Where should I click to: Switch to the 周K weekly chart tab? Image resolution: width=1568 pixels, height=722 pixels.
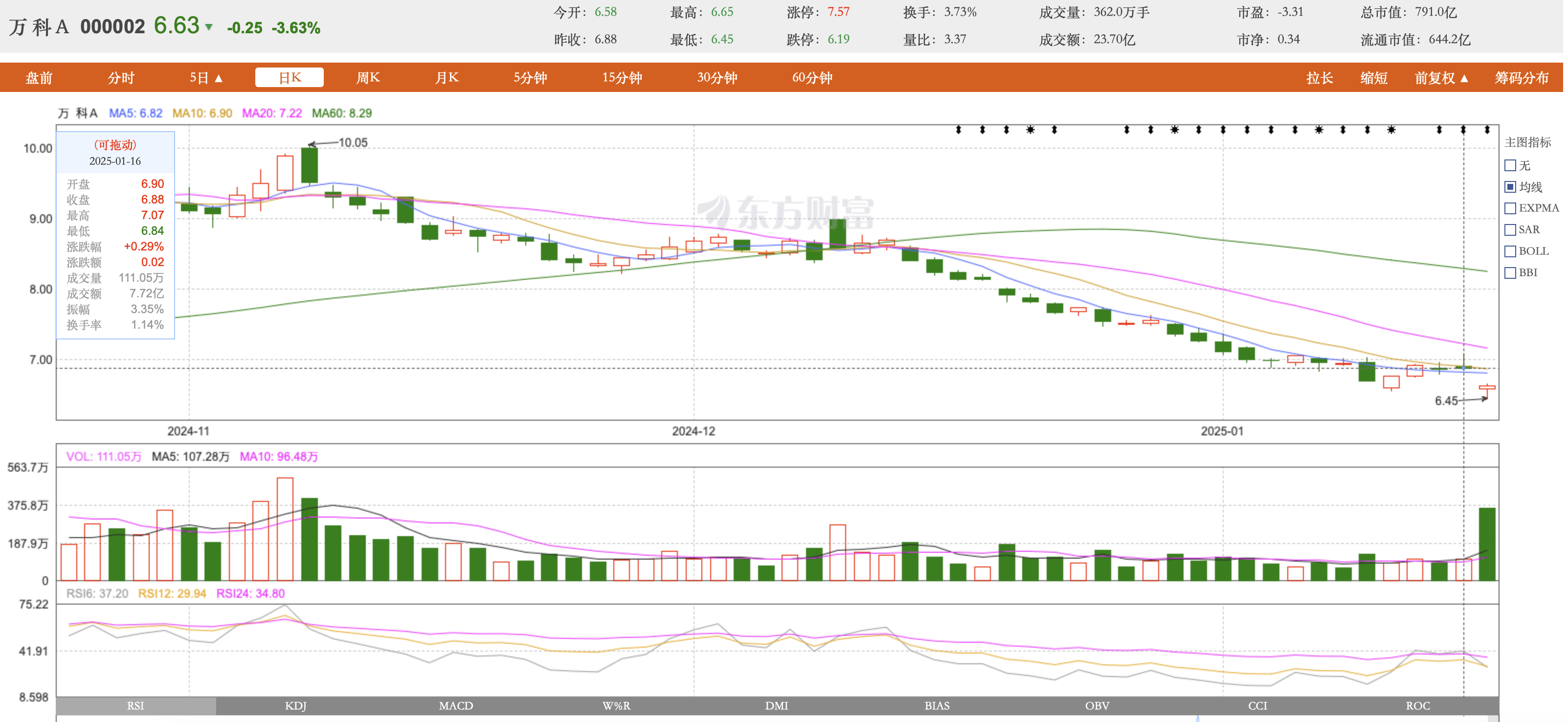pyautogui.click(x=368, y=78)
